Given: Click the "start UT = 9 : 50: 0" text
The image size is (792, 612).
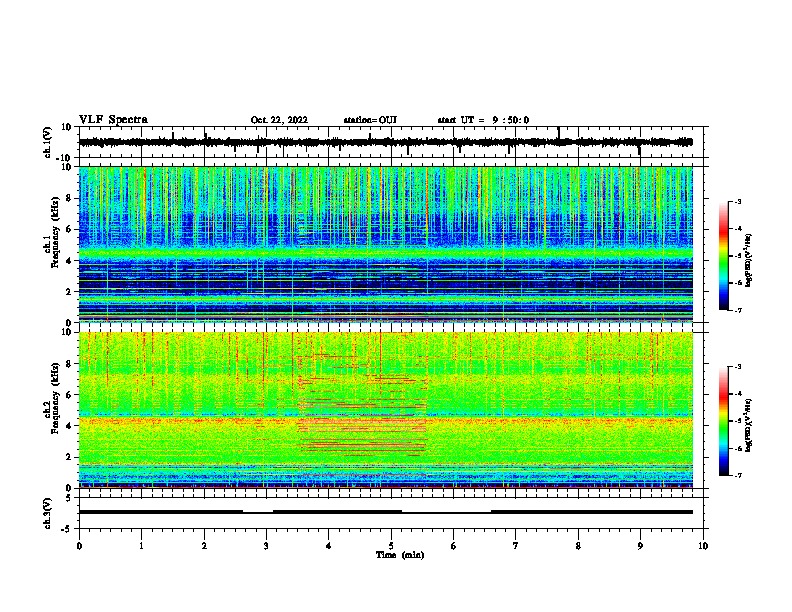Looking at the screenshot, I should tap(483, 120).
